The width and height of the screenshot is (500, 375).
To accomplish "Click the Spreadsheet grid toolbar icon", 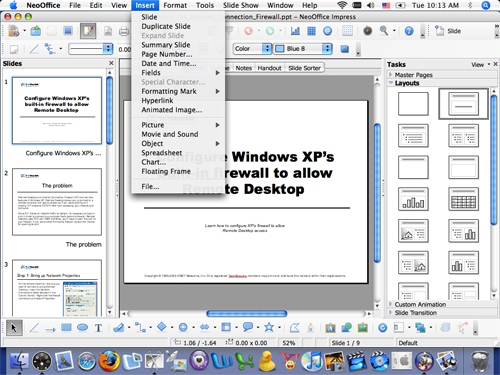I will pyautogui.click(x=311, y=31).
